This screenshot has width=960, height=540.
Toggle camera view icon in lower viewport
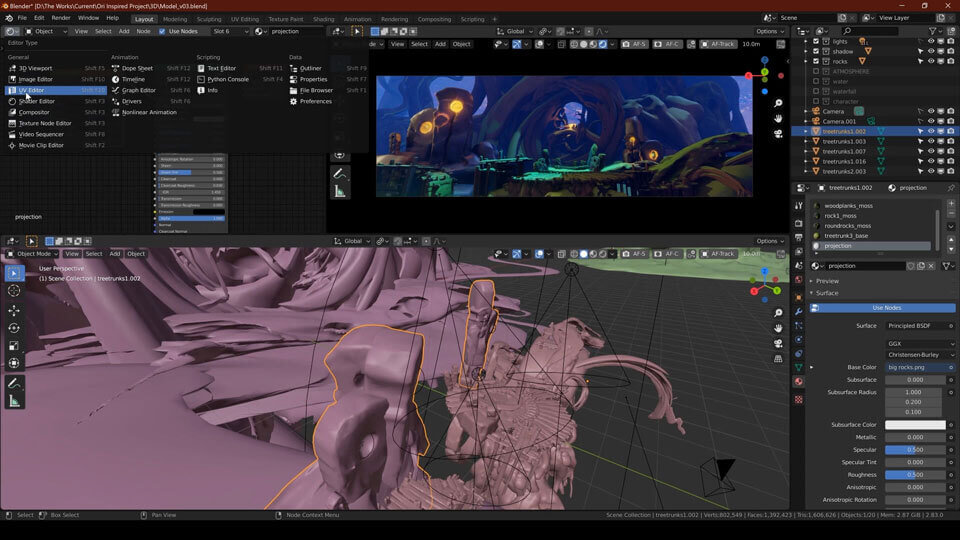(778, 343)
